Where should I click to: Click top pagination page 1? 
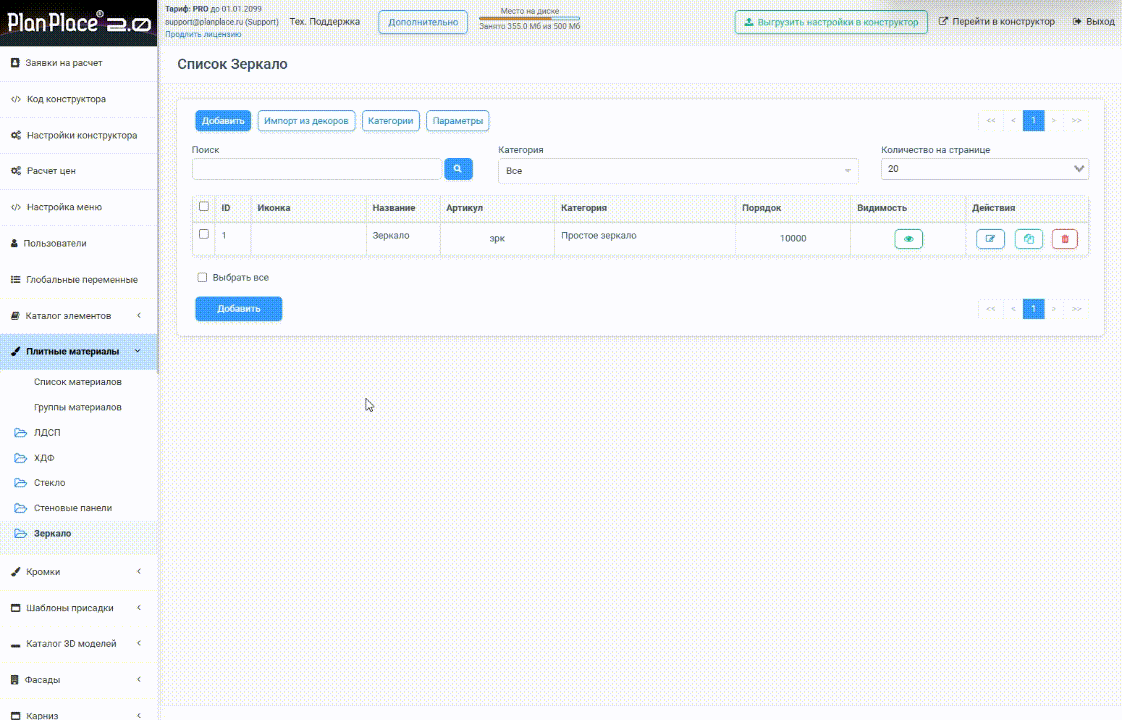click(1033, 120)
